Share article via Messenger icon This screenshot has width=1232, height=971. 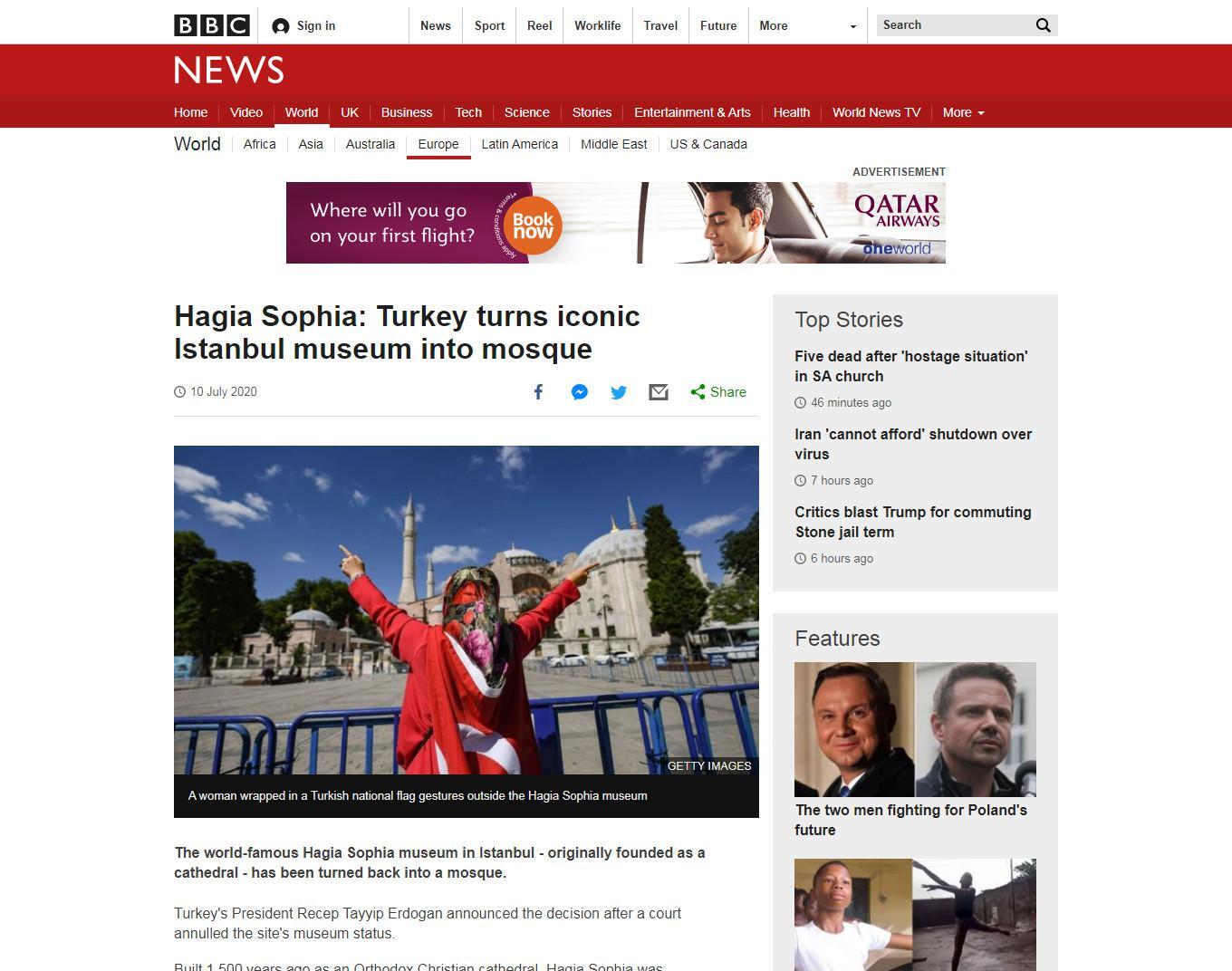(580, 392)
